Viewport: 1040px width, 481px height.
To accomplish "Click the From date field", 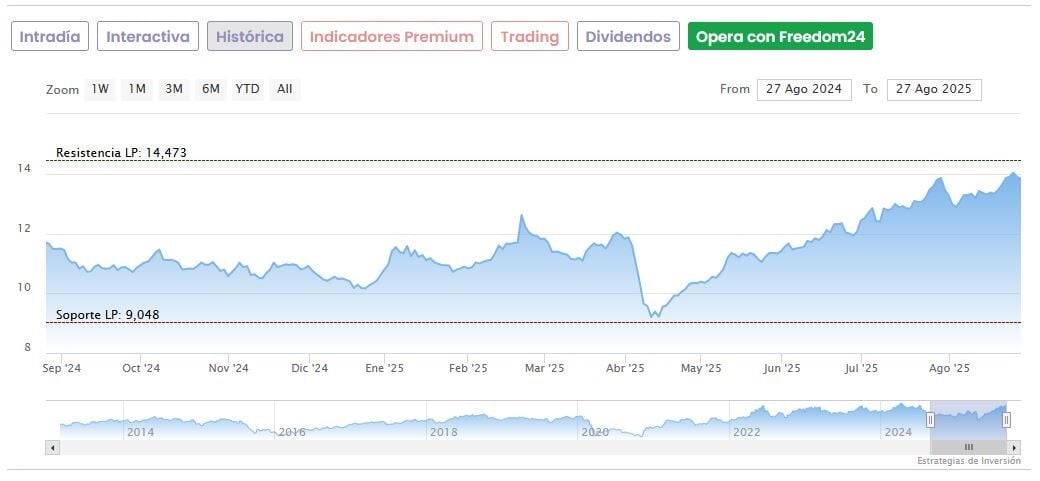I will point(804,89).
